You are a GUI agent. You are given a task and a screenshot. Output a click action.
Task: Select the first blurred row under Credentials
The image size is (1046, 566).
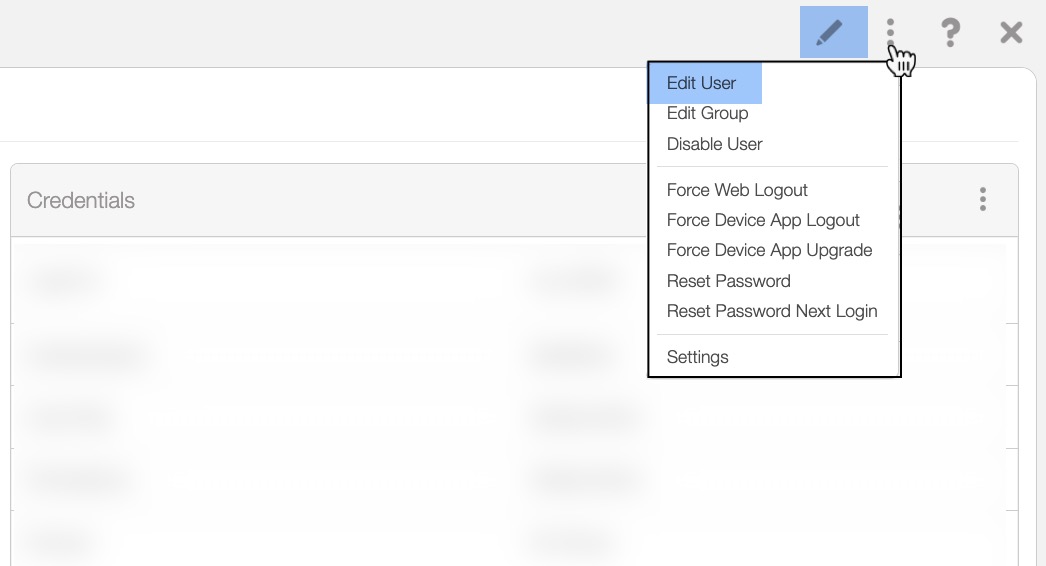64,281
